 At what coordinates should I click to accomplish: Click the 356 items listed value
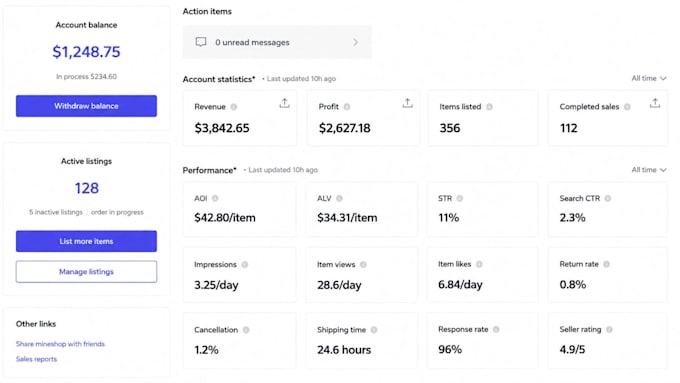coord(450,128)
